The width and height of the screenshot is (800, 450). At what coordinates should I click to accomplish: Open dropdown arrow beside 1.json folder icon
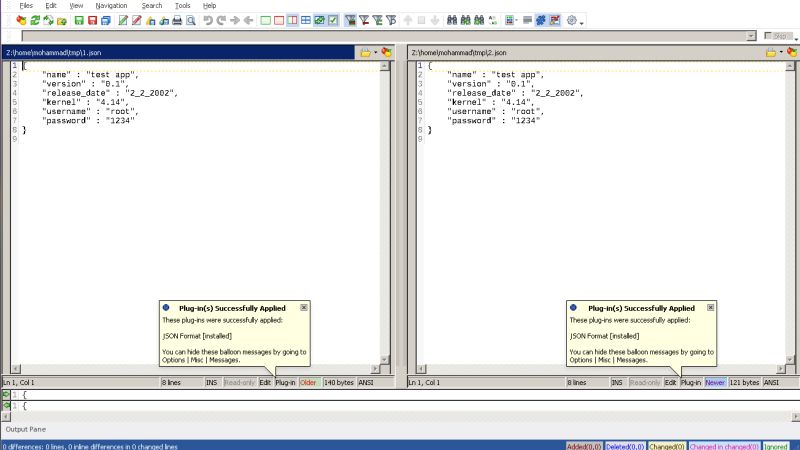click(x=376, y=52)
